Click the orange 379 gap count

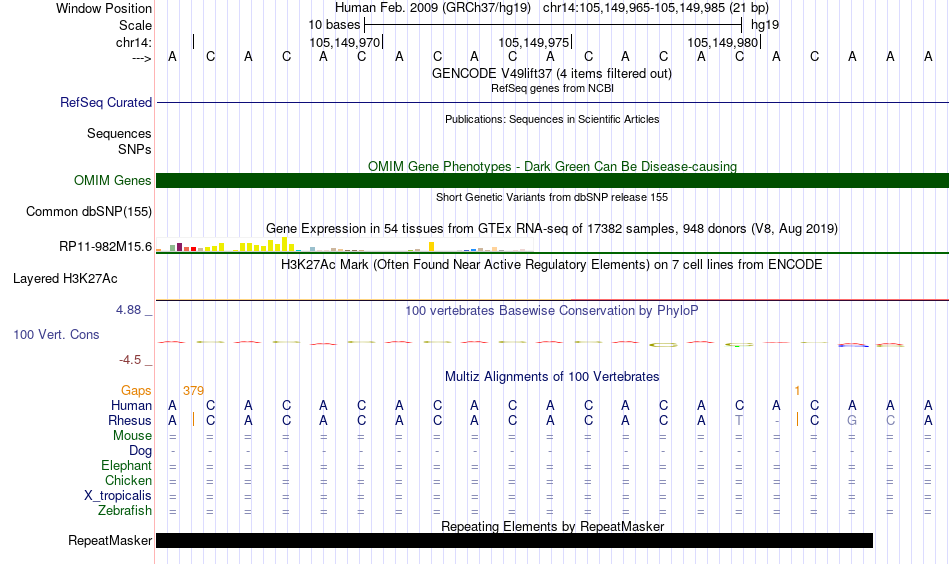click(x=193, y=391)
